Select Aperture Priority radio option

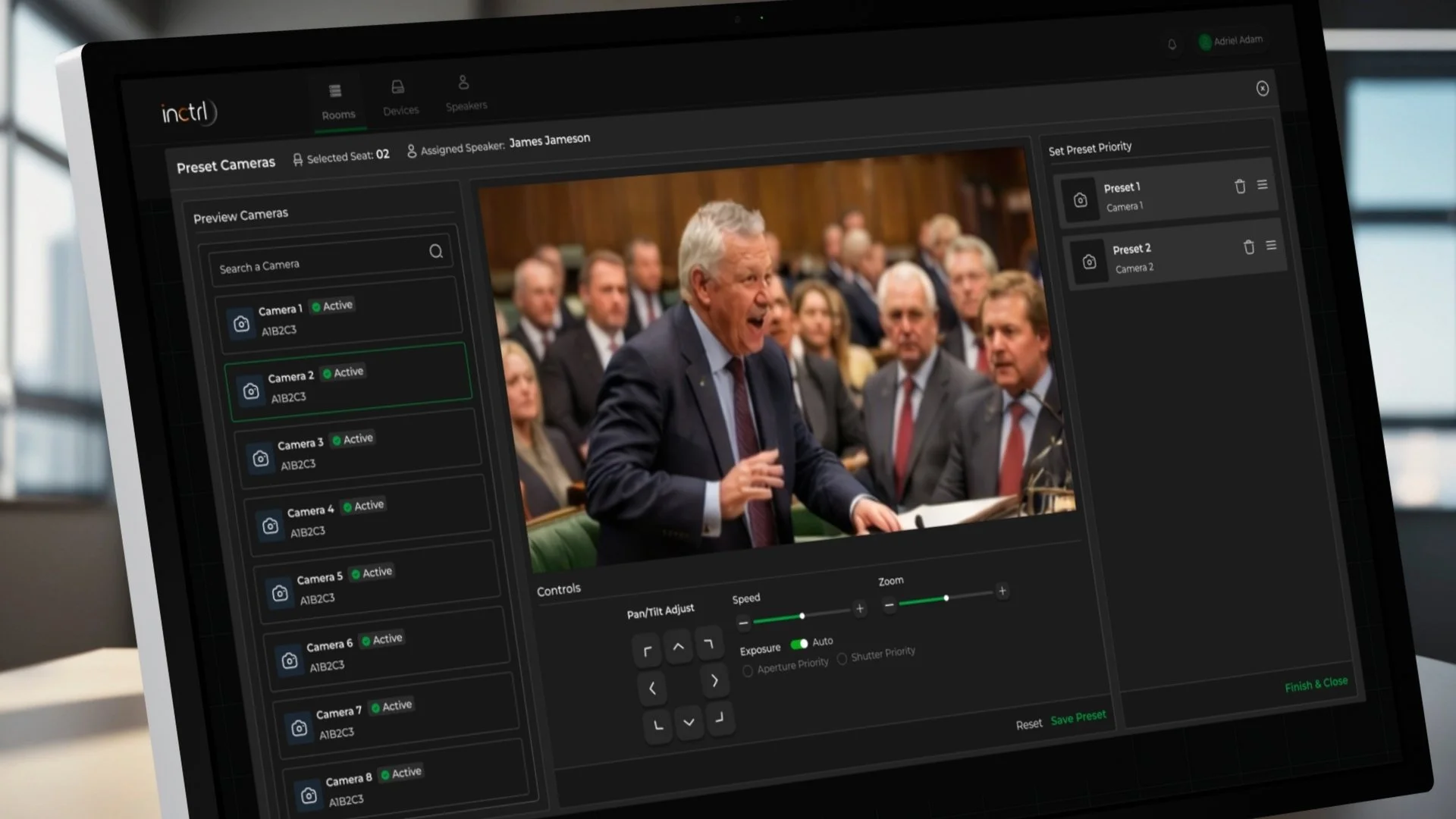[748, 670]
